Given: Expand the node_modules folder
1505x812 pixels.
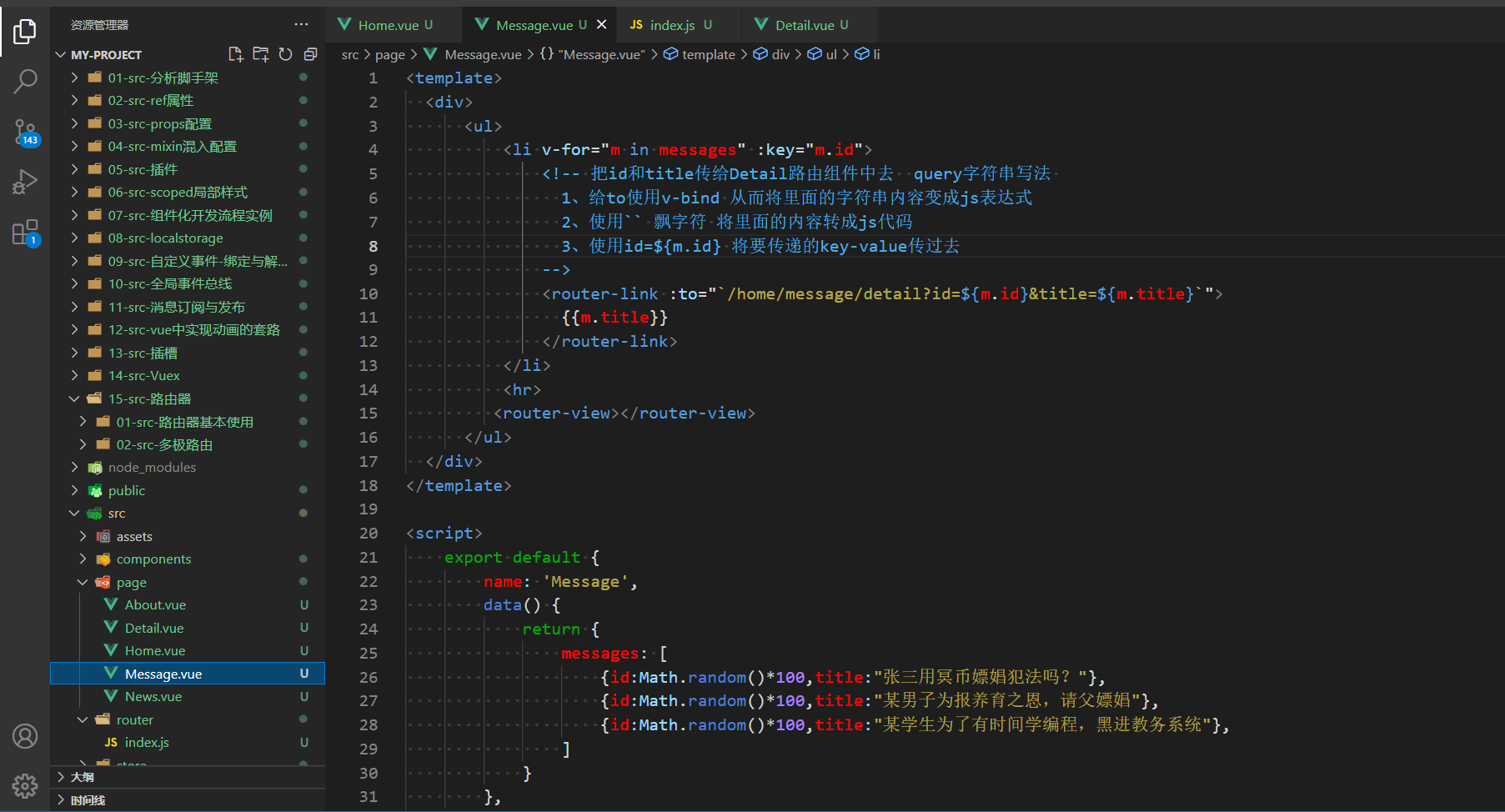Looking at the screenshot, I should pyautogui.click(x=188, y=467).
